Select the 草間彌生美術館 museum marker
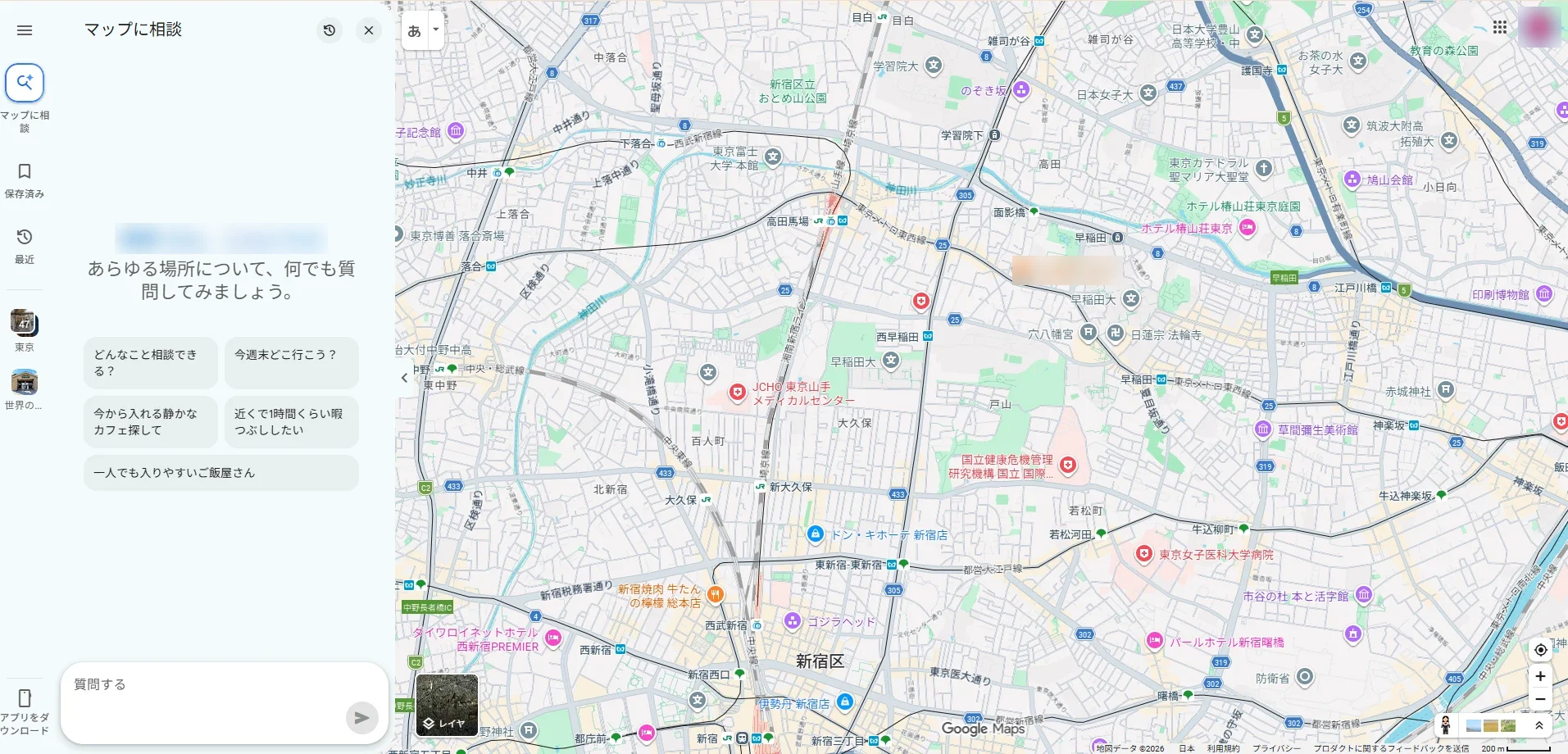 (1263, 429)
